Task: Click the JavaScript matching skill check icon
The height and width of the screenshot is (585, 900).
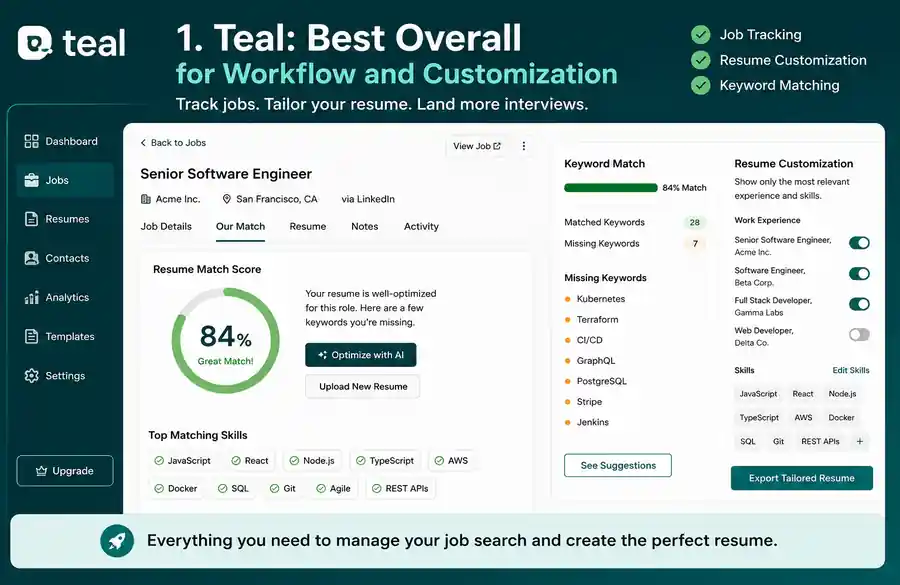Action: tap(159, 460)
